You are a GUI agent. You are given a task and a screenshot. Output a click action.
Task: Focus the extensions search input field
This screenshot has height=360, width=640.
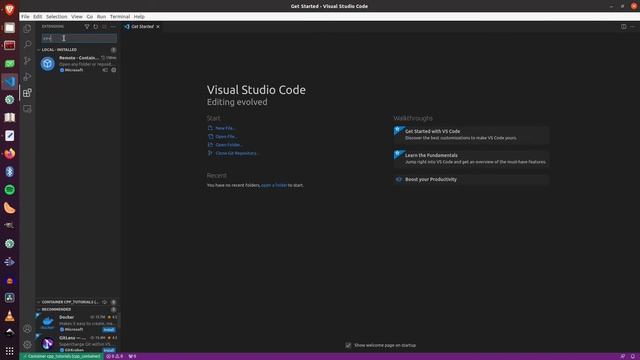coord(79,38)
